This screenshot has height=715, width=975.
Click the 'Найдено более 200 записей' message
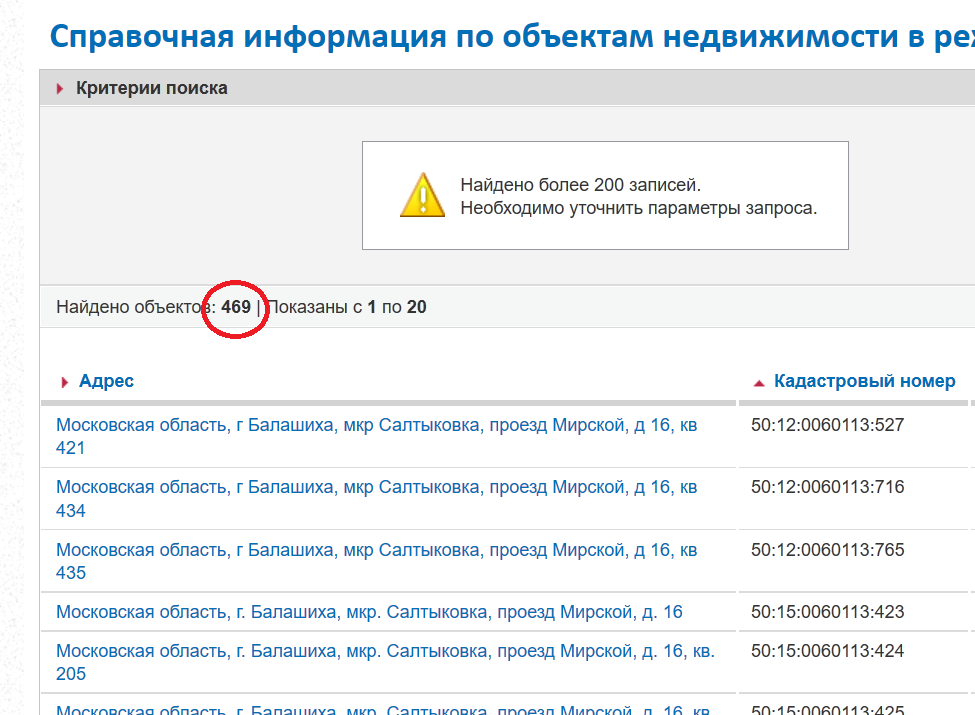(580, 185)
